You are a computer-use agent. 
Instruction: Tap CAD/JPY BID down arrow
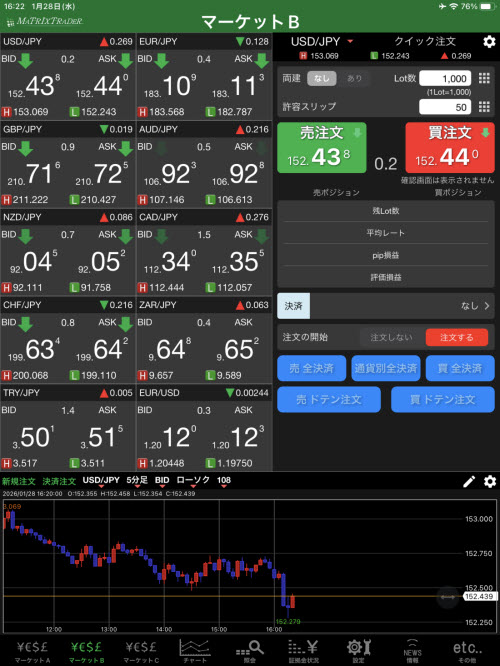(x=161, y=236)
